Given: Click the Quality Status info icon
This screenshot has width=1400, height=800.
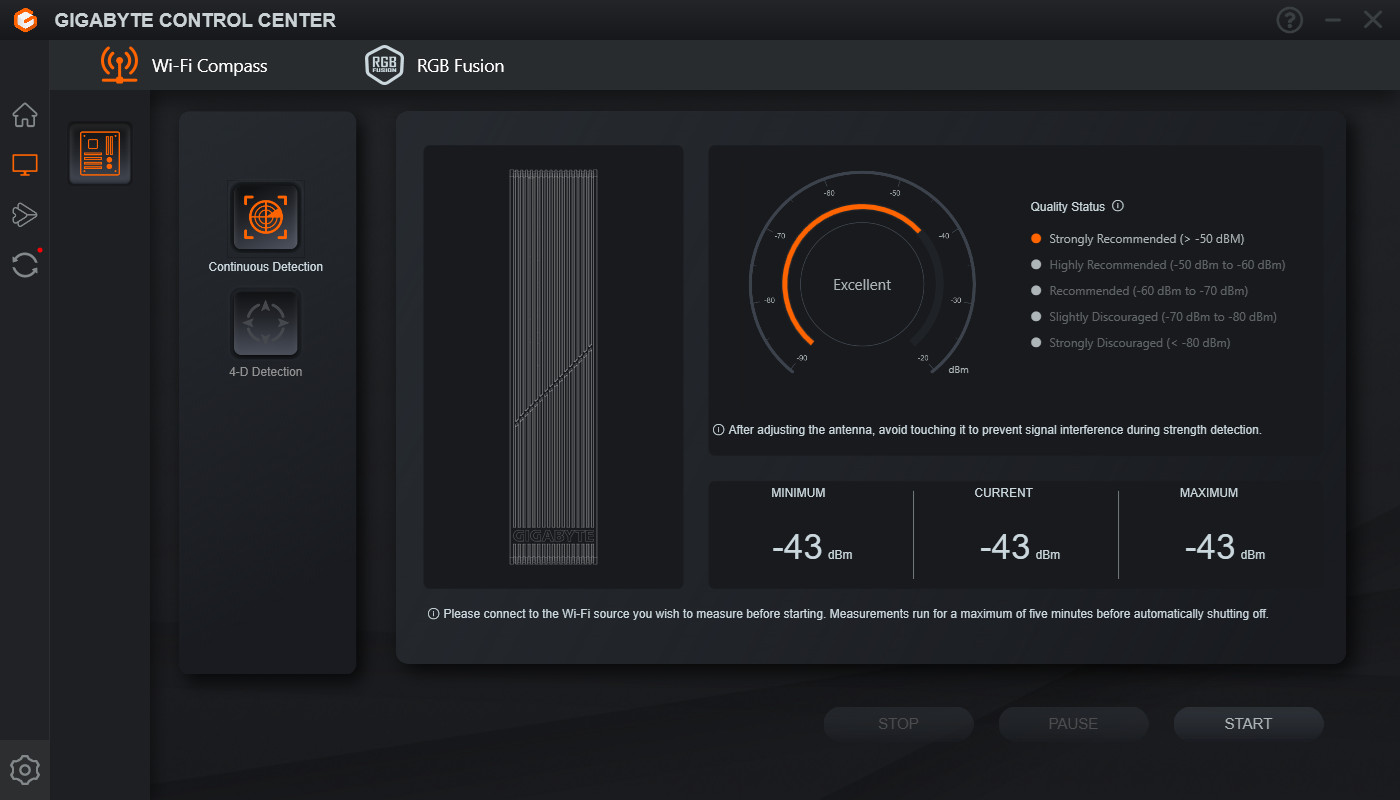Looking at the screenshot, I should 1118,206.
